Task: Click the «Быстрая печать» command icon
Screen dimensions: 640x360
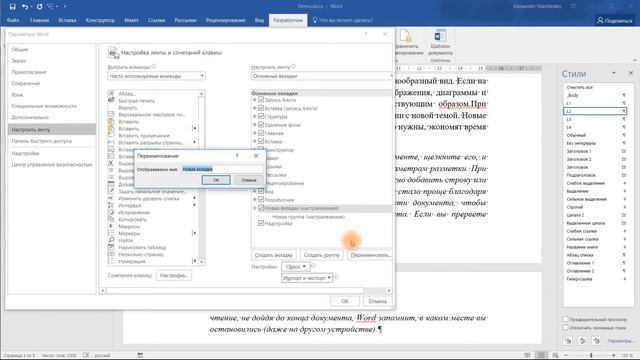Action: pyautogui.click(x=111, y=100)
